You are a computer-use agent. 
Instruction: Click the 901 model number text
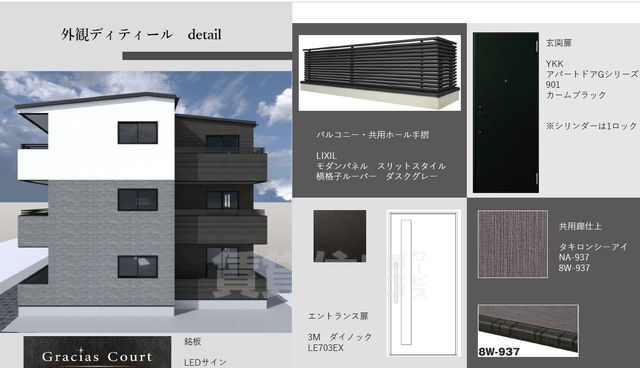pos(553,85)
